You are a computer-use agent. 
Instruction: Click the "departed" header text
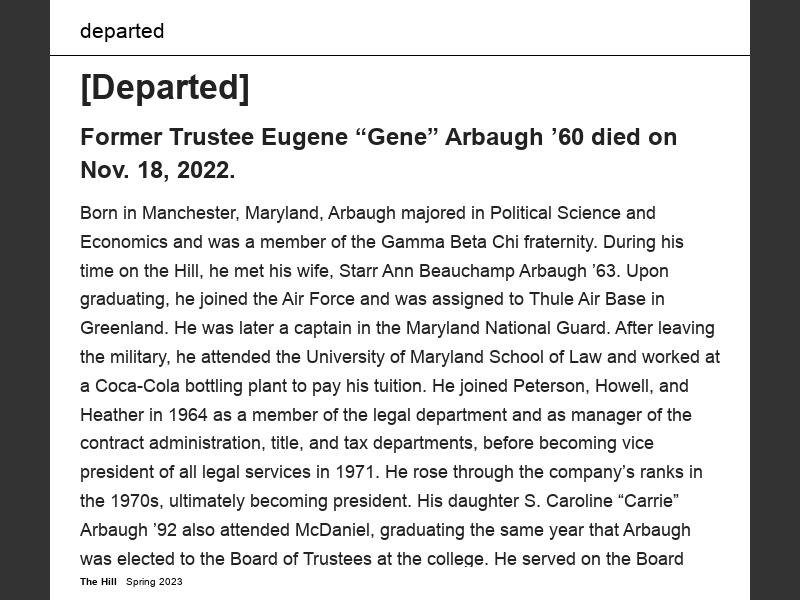coord(122,31)
